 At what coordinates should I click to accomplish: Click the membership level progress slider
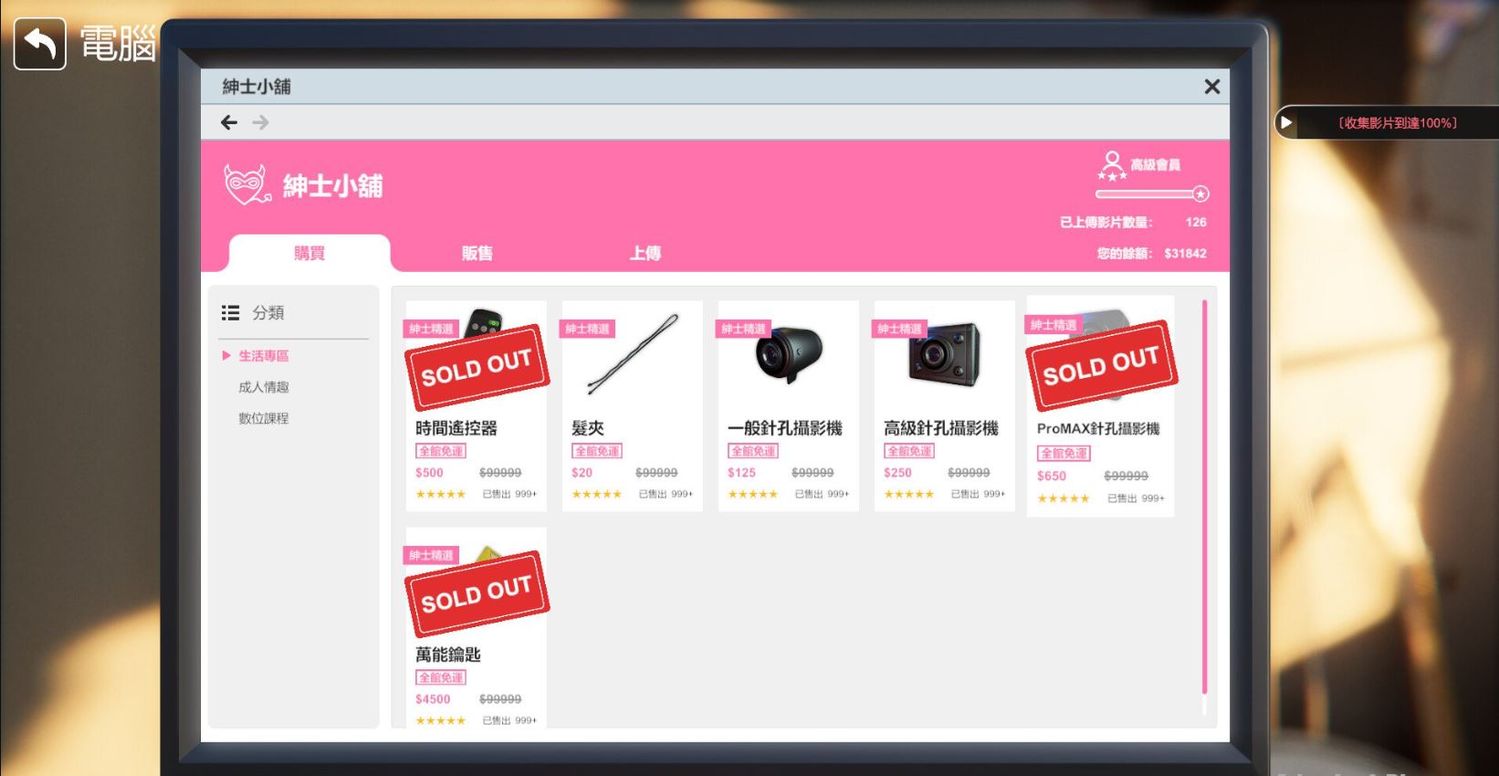[1152, 194]
